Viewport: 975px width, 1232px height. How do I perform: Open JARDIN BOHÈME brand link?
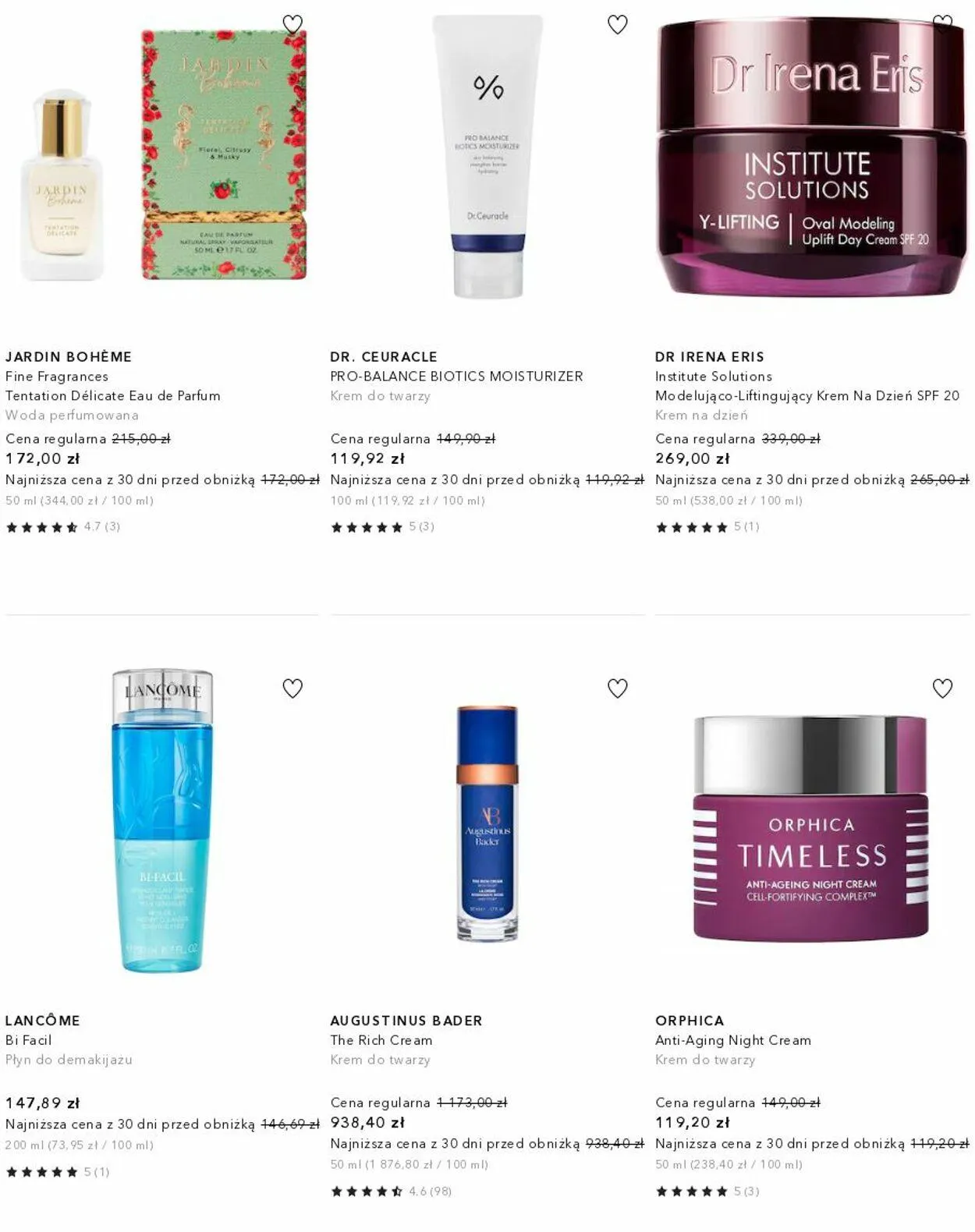[69, 357]
